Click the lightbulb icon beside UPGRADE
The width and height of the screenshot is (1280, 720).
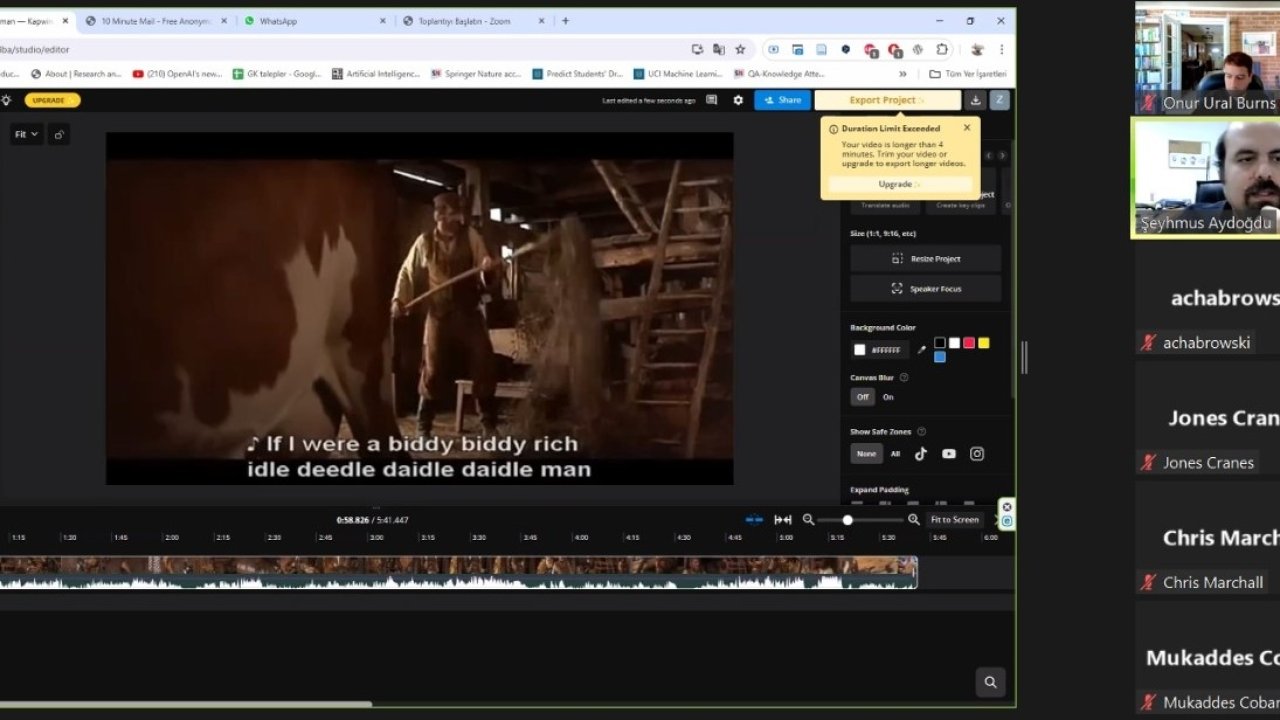pyautogui.click(x=6, y=100)
